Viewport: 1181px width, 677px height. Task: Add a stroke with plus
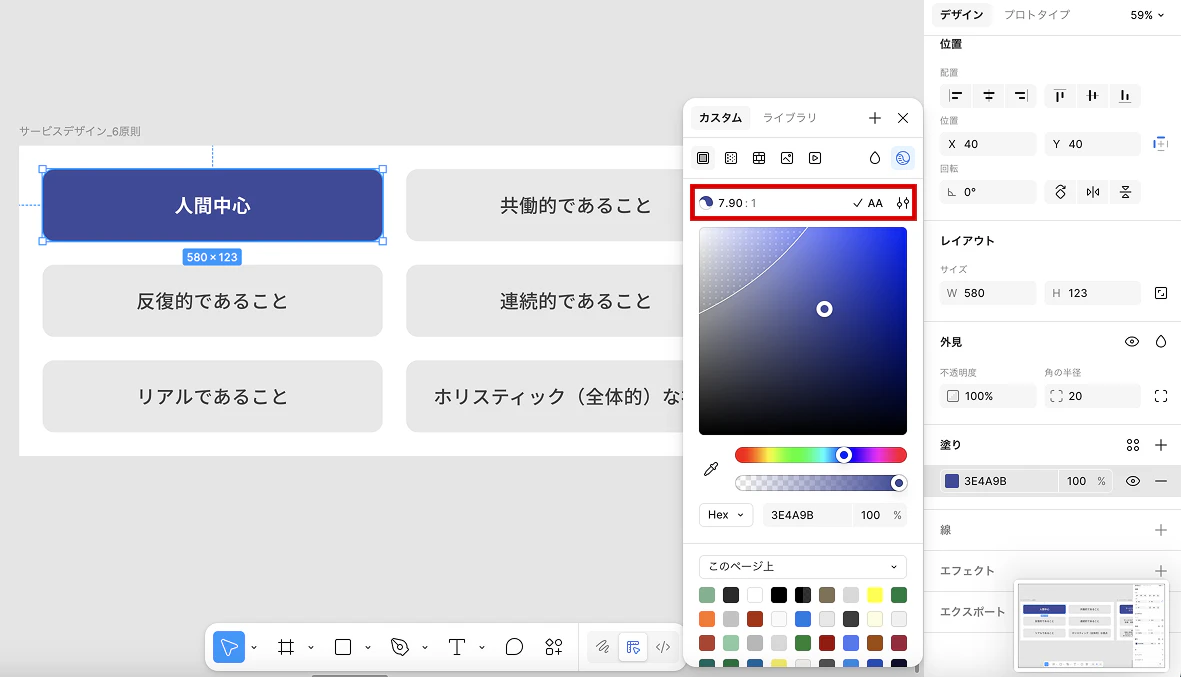pyautogui.click(x=1161, y=530)
